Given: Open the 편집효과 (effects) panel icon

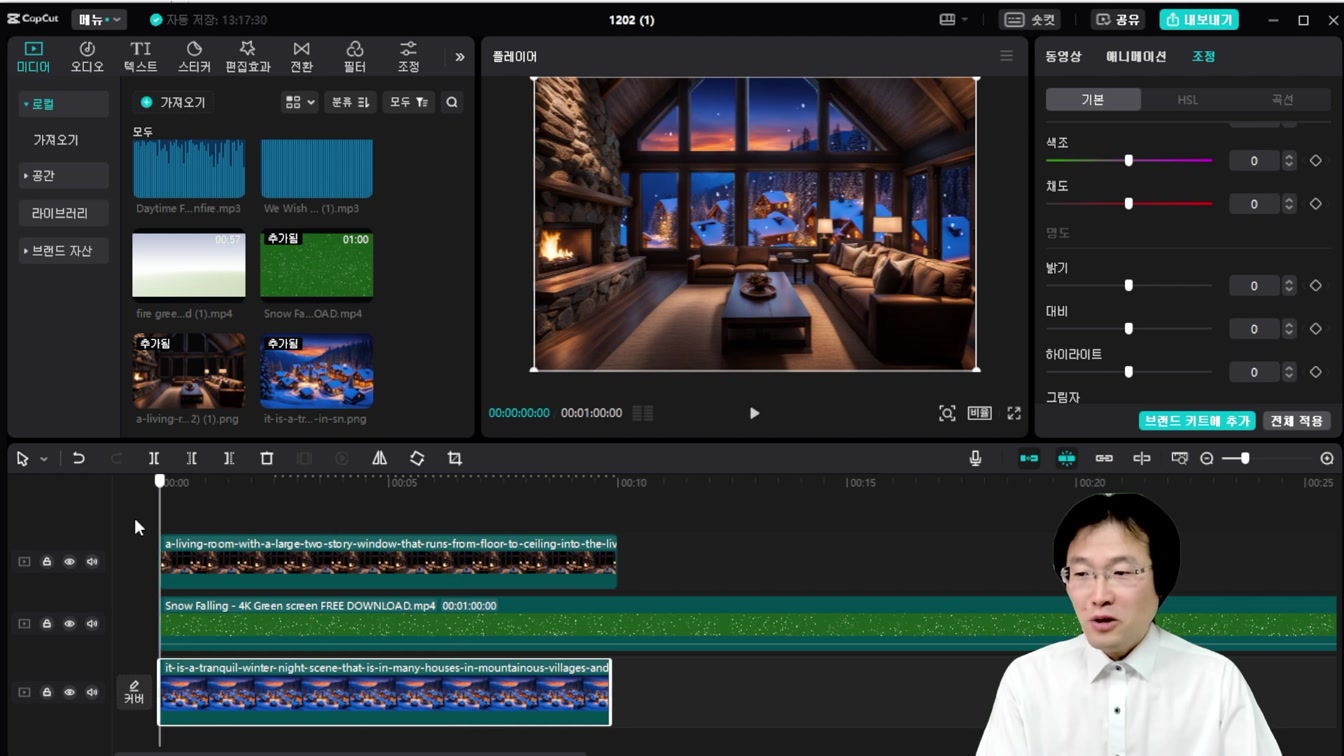Looking at the screenshot, I should 247,57.
